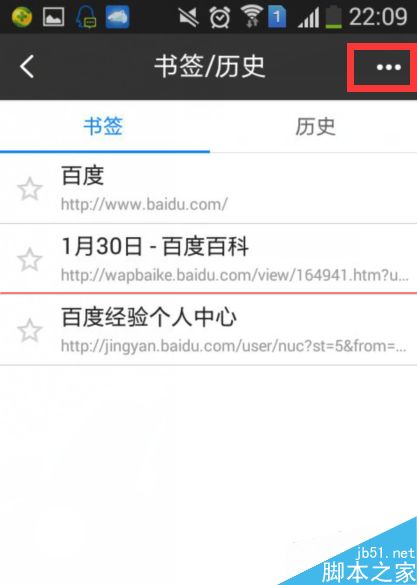Switch to the 书签 tab

tap(103, 126)
